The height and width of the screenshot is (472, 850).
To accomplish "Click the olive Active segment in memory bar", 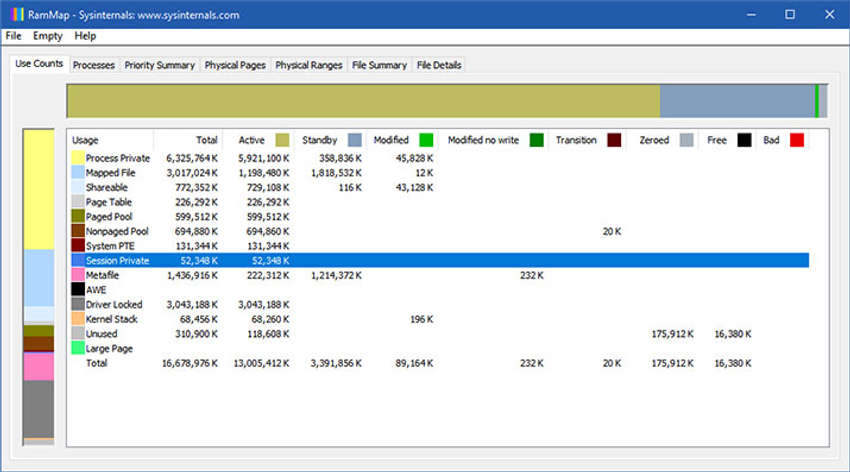I will click(363, 101).
